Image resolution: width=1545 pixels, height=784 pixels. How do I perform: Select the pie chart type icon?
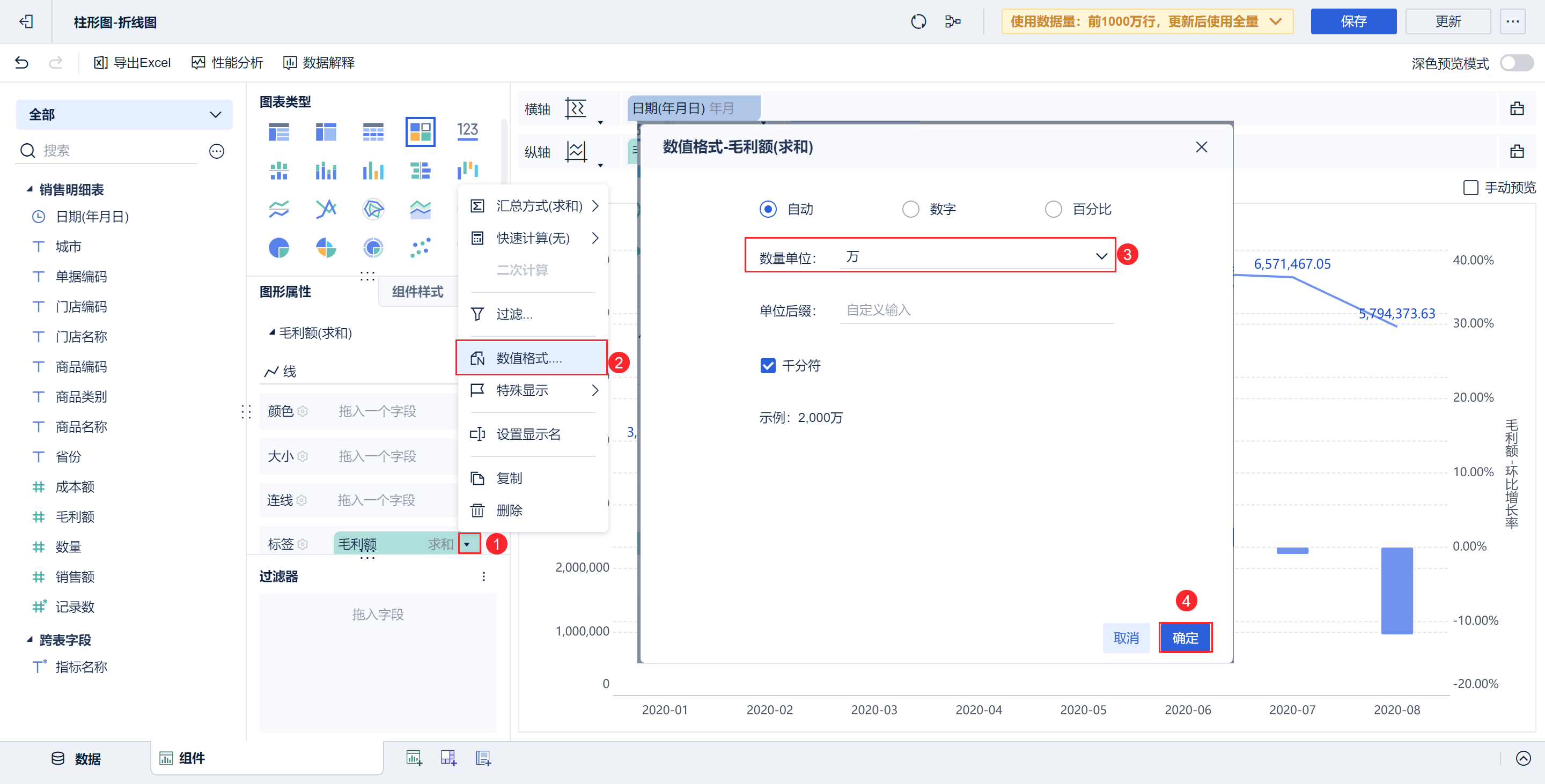coord(279,248)
